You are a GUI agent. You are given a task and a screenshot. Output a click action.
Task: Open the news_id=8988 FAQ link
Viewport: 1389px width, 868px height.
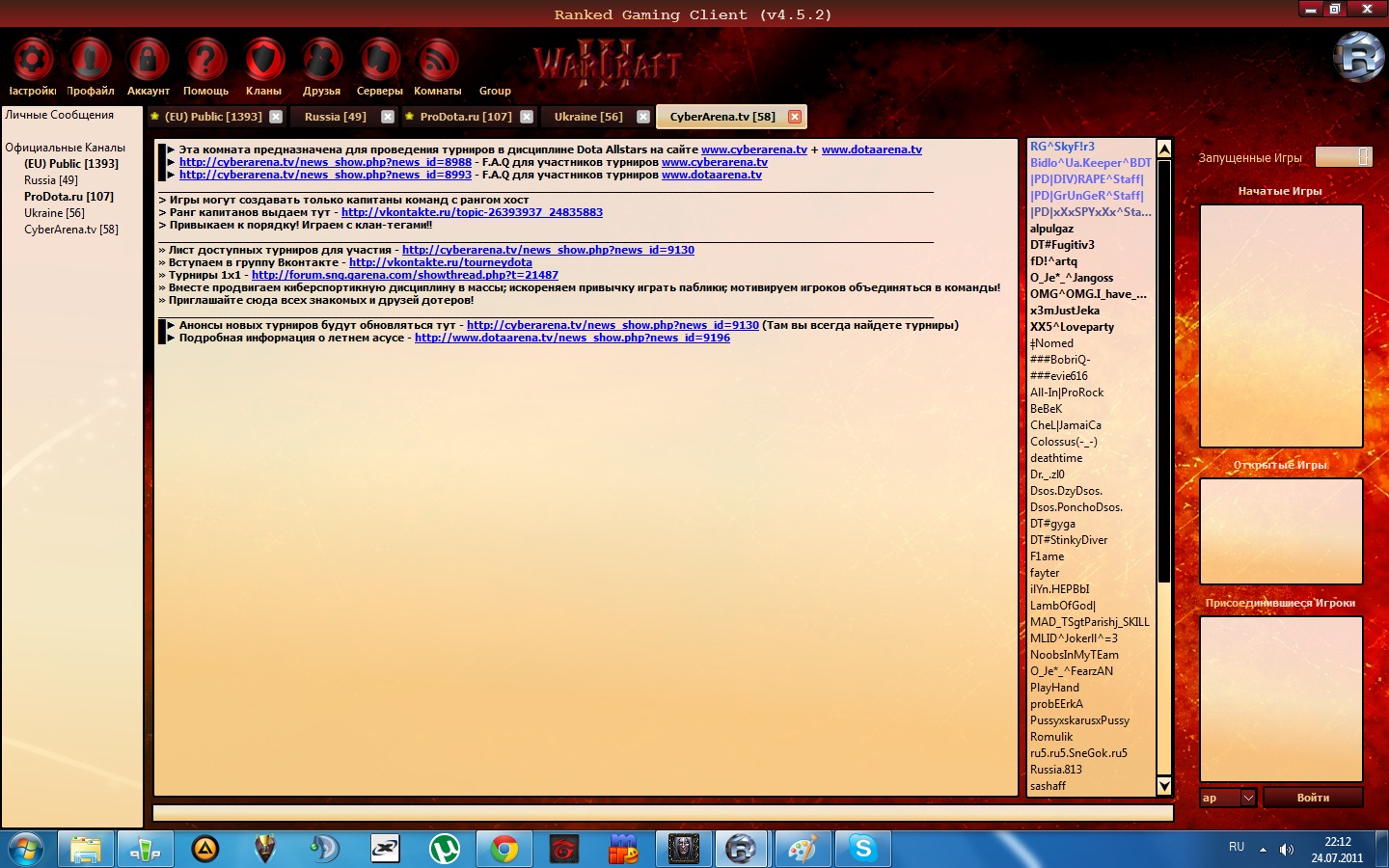click(325, 162)
